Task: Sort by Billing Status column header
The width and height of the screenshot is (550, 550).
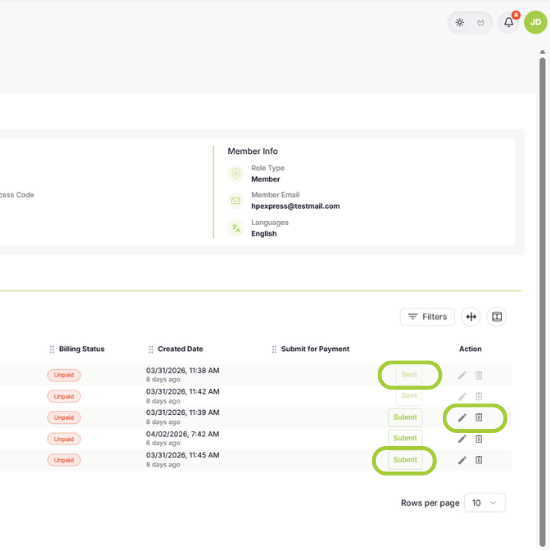Action: [x=82, y=349]
